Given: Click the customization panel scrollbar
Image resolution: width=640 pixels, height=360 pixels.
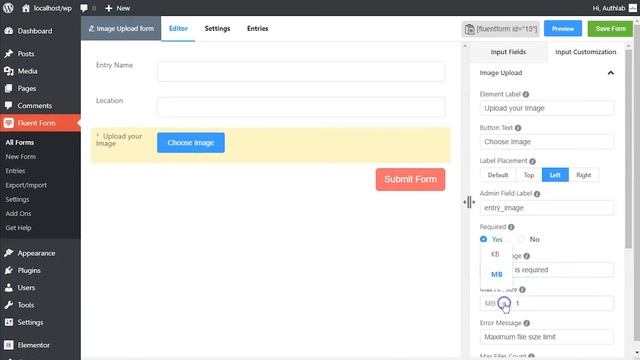Looking at the screenshot, I should pyautogui.click(x=628, y=149).
